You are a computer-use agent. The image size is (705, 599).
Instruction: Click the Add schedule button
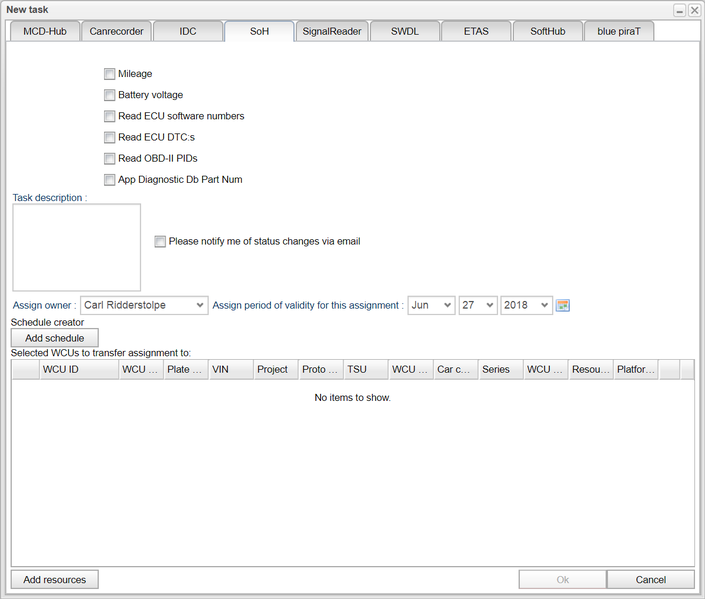pos(55,338)
